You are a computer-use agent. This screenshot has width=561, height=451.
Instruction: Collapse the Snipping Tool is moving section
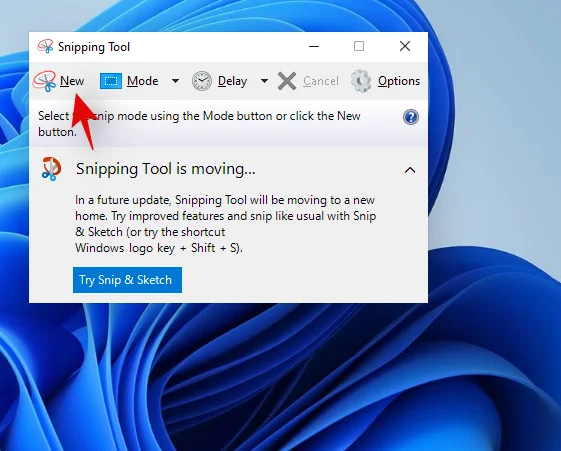(x=410, y=170)
